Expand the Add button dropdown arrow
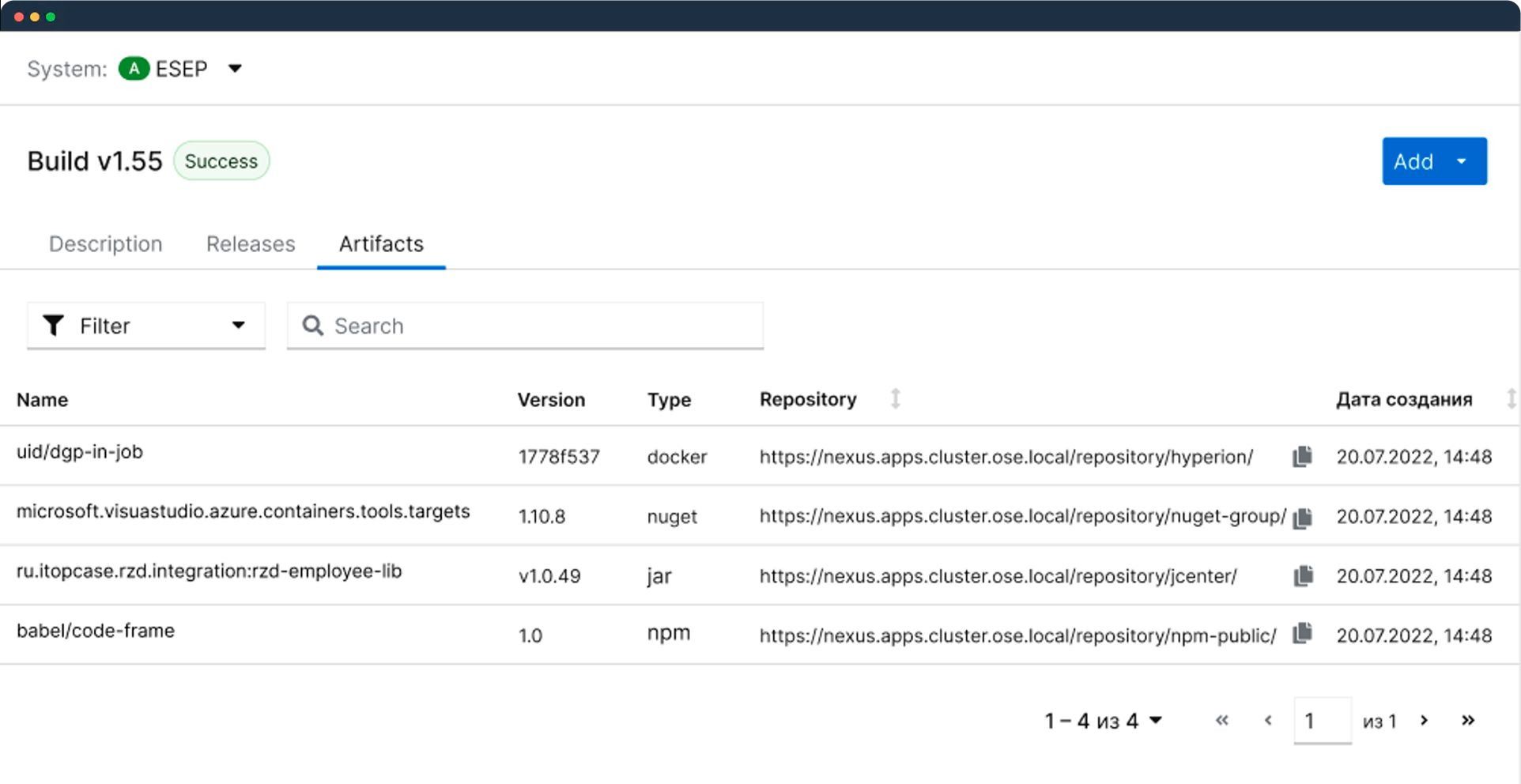 (x=1462, y=162)
